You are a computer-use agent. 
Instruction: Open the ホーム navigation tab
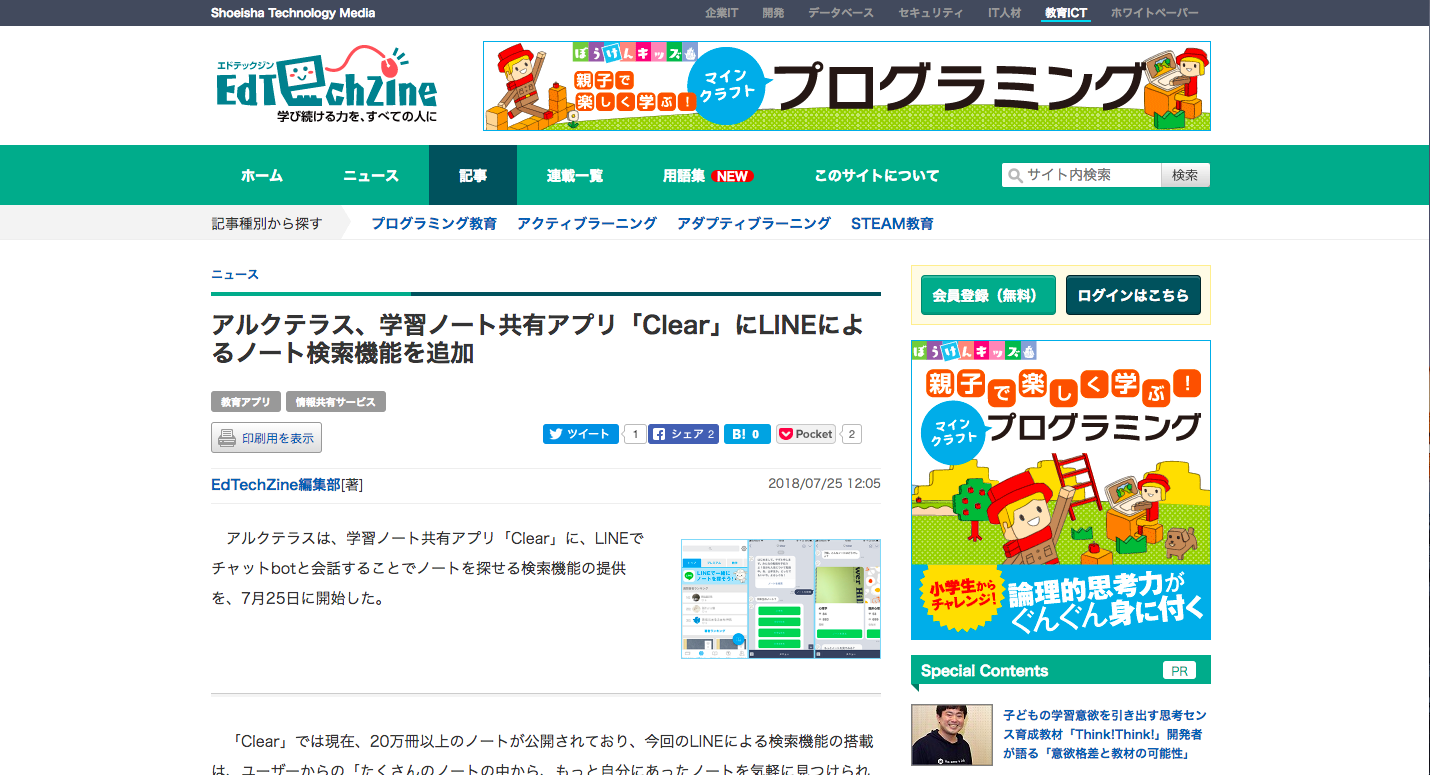pyautogui.click(x=262, y=176)
